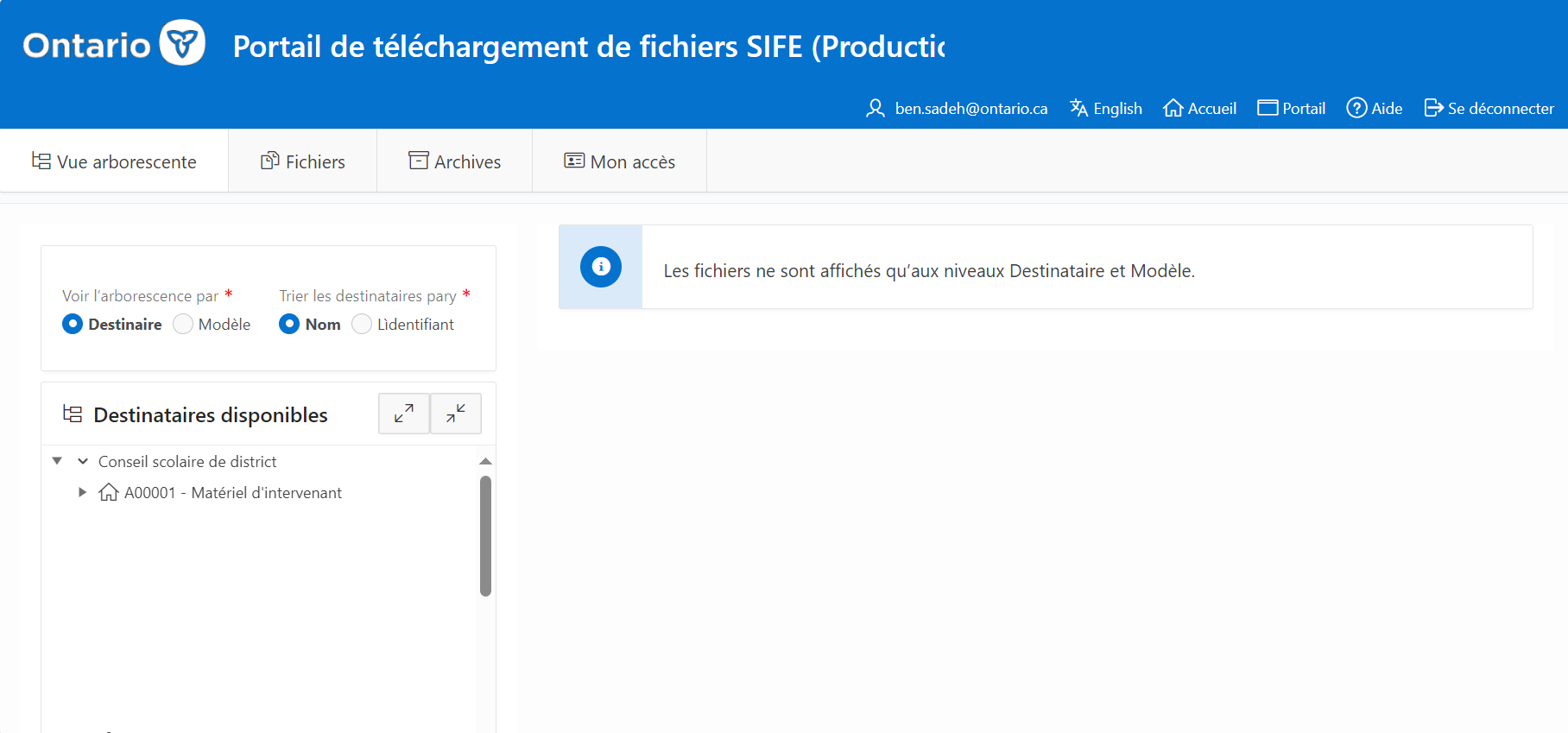This screenshot has width=1568, height=733.
Task: Click the expand all tree icon
Action: pyautogui.click(x=403, y=414)
